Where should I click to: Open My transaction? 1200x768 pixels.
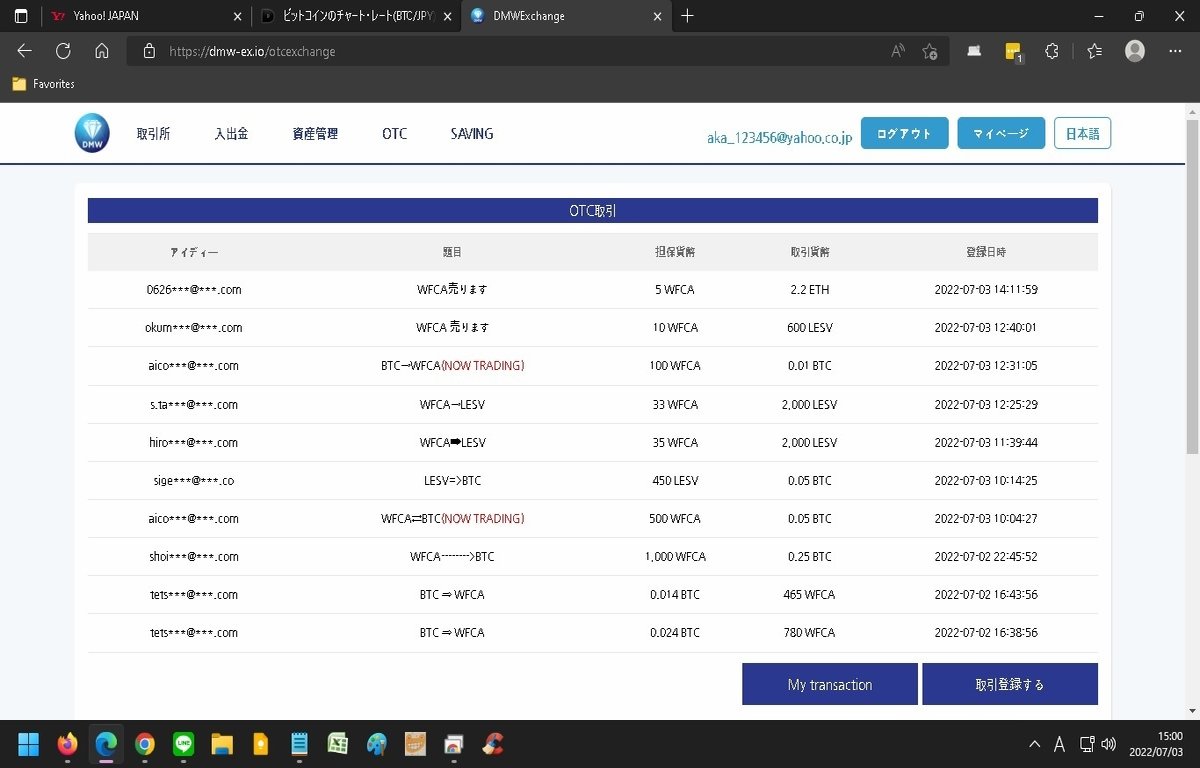pos(830,683)
